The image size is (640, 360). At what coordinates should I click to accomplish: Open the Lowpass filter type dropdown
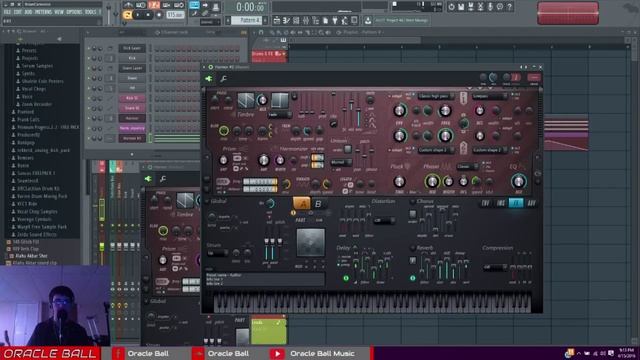[490, 96]
